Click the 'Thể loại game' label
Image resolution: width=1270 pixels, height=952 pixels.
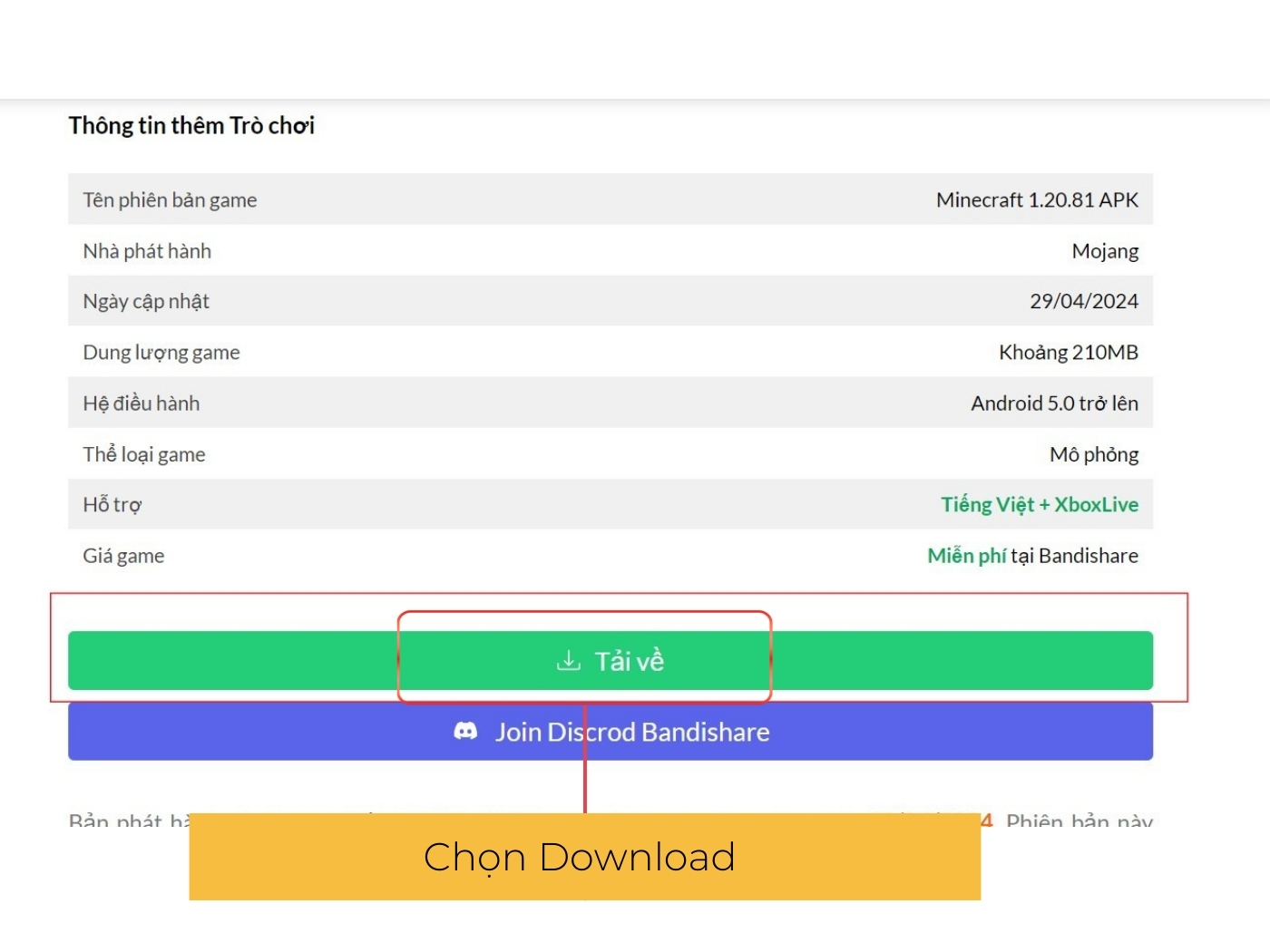coord(144,454)
